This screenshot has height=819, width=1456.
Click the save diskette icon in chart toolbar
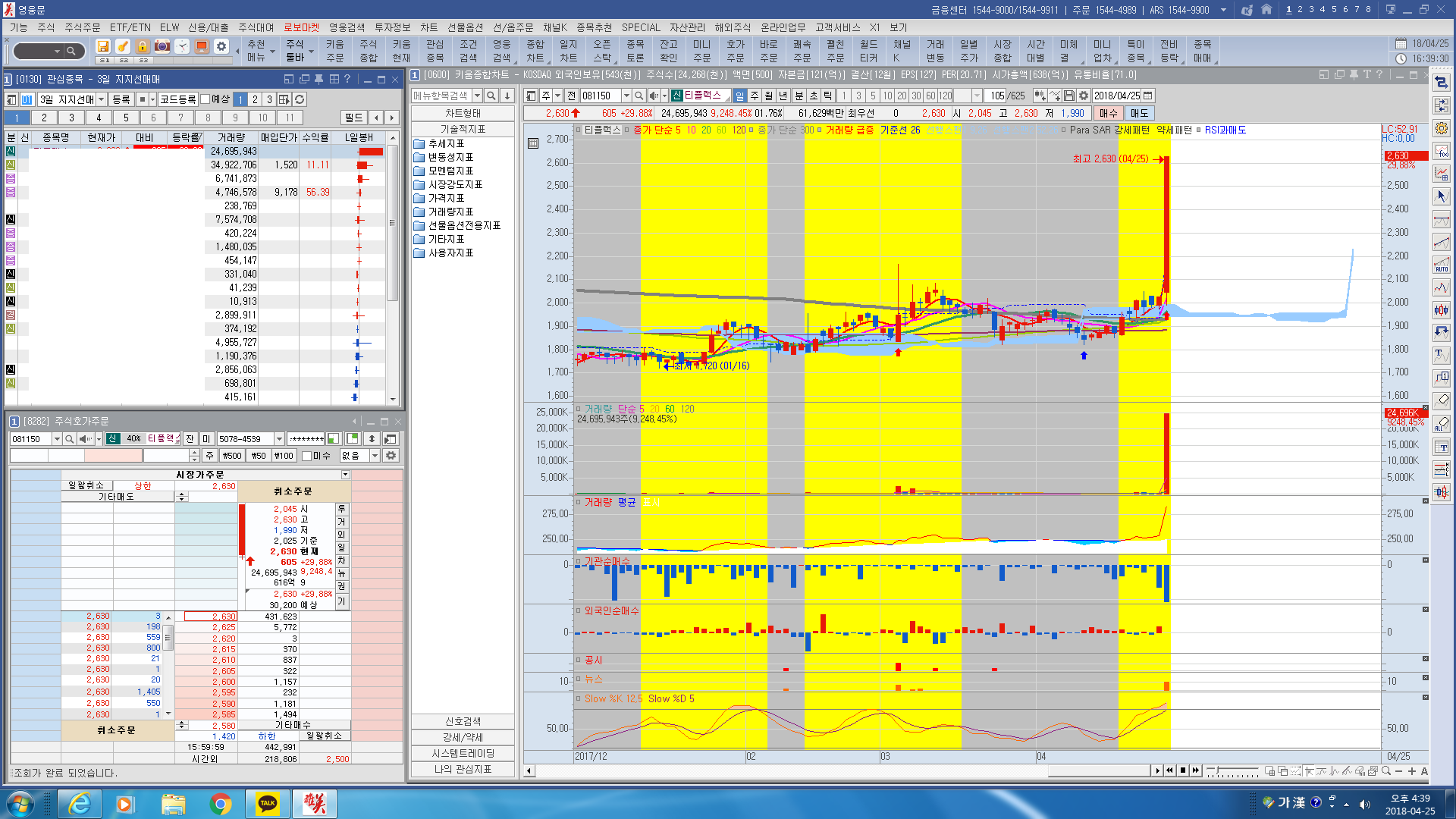click(1069, 96)
